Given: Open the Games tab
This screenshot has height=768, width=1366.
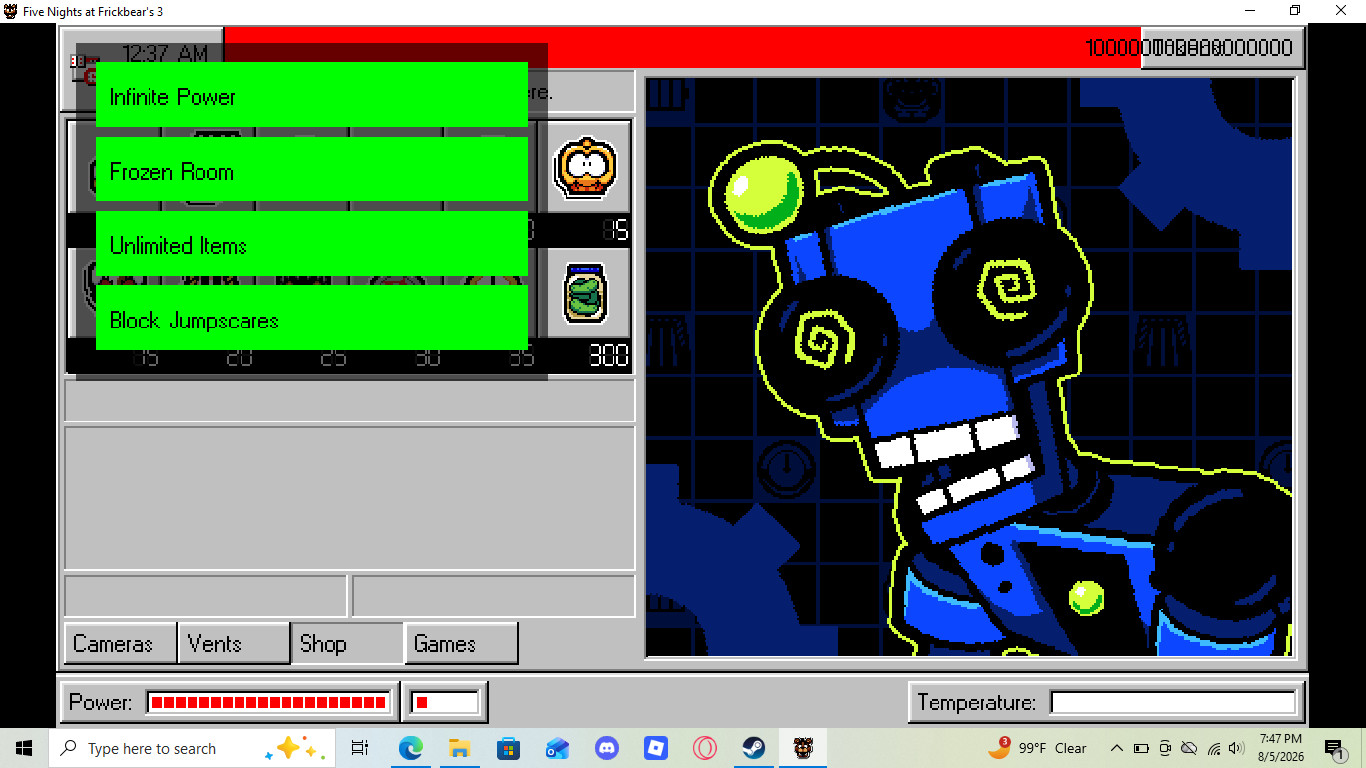Looking at the screenshot, I should click(461, 643).
